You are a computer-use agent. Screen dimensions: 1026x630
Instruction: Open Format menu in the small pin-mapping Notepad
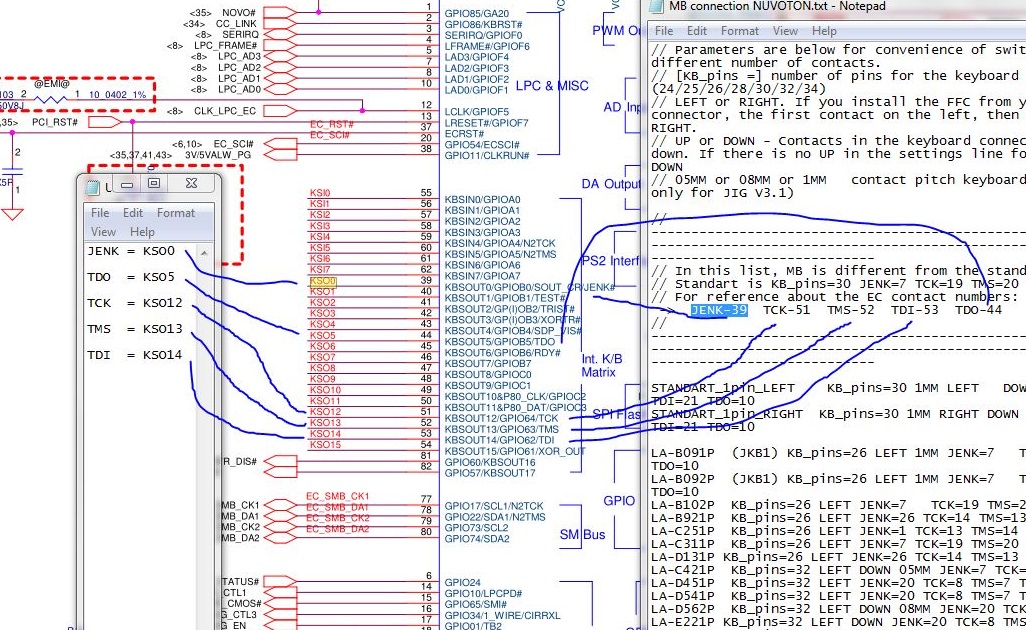[176, 213]
